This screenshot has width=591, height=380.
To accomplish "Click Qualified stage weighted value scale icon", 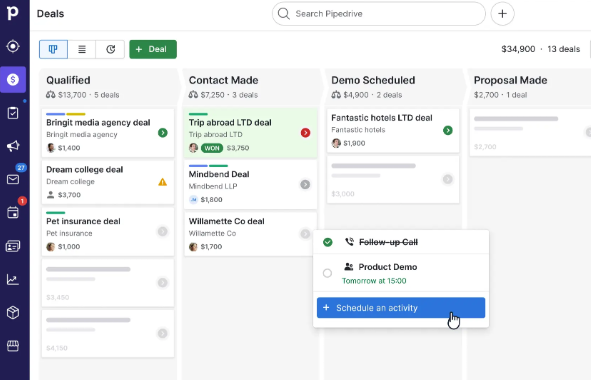I will pyautogui.click(x=51, y=95).
